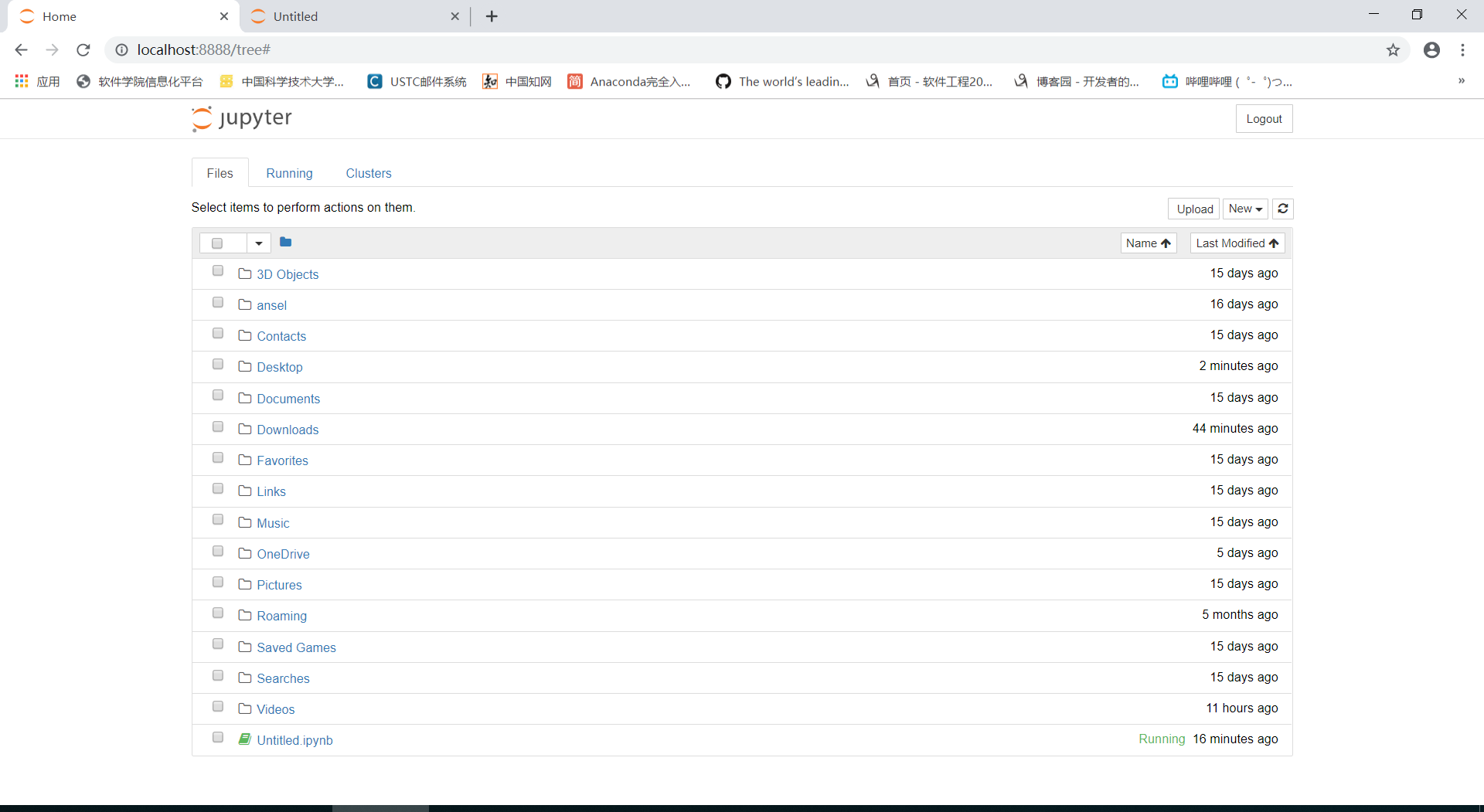Open the 博客园 bookmark
Image resolution: width=1484 pixels, height=812 pixels.
(1077, 81)
